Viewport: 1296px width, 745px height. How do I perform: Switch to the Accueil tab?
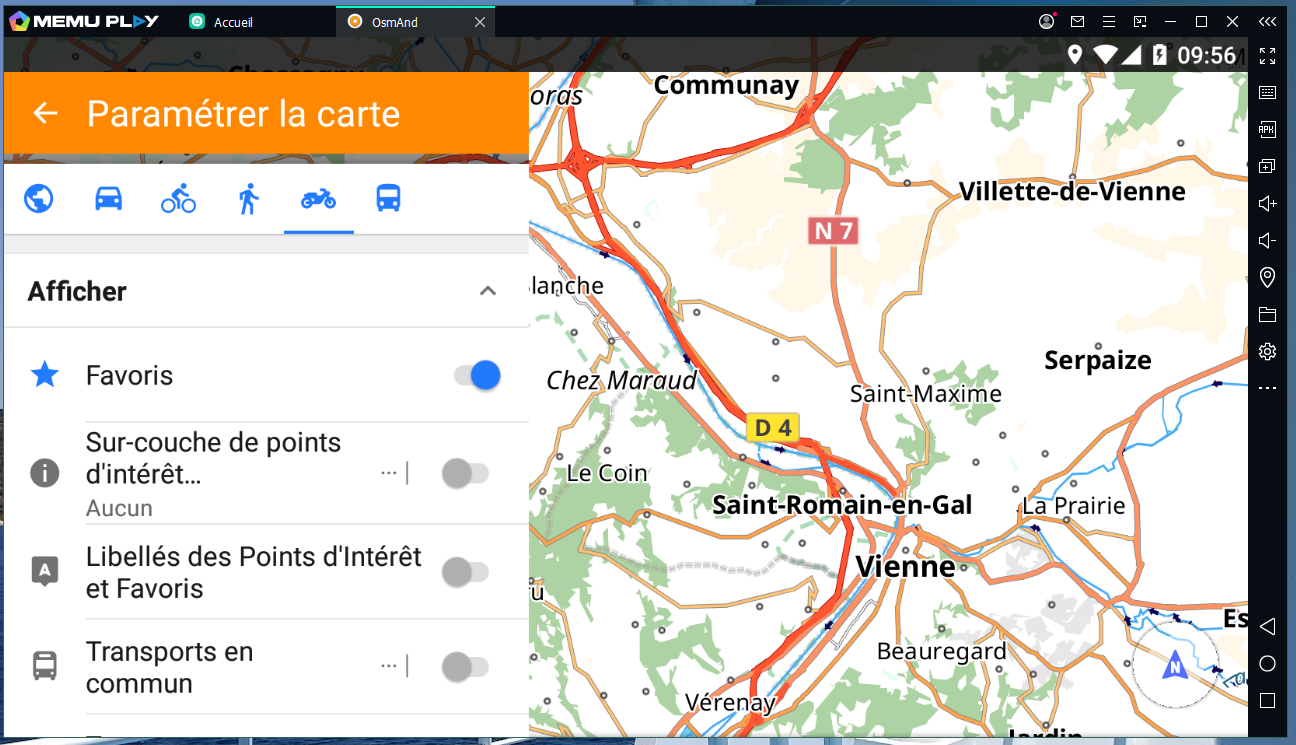coord(233,22)
